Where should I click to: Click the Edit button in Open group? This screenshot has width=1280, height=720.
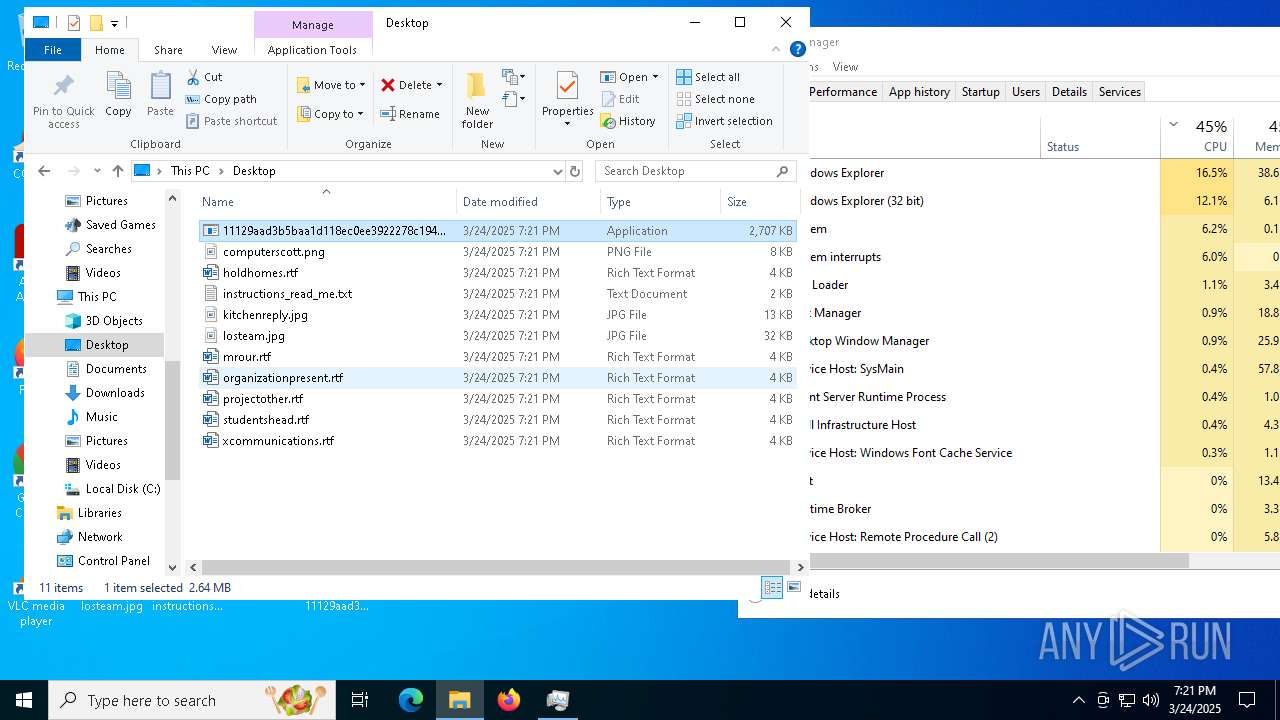point(620,99)
